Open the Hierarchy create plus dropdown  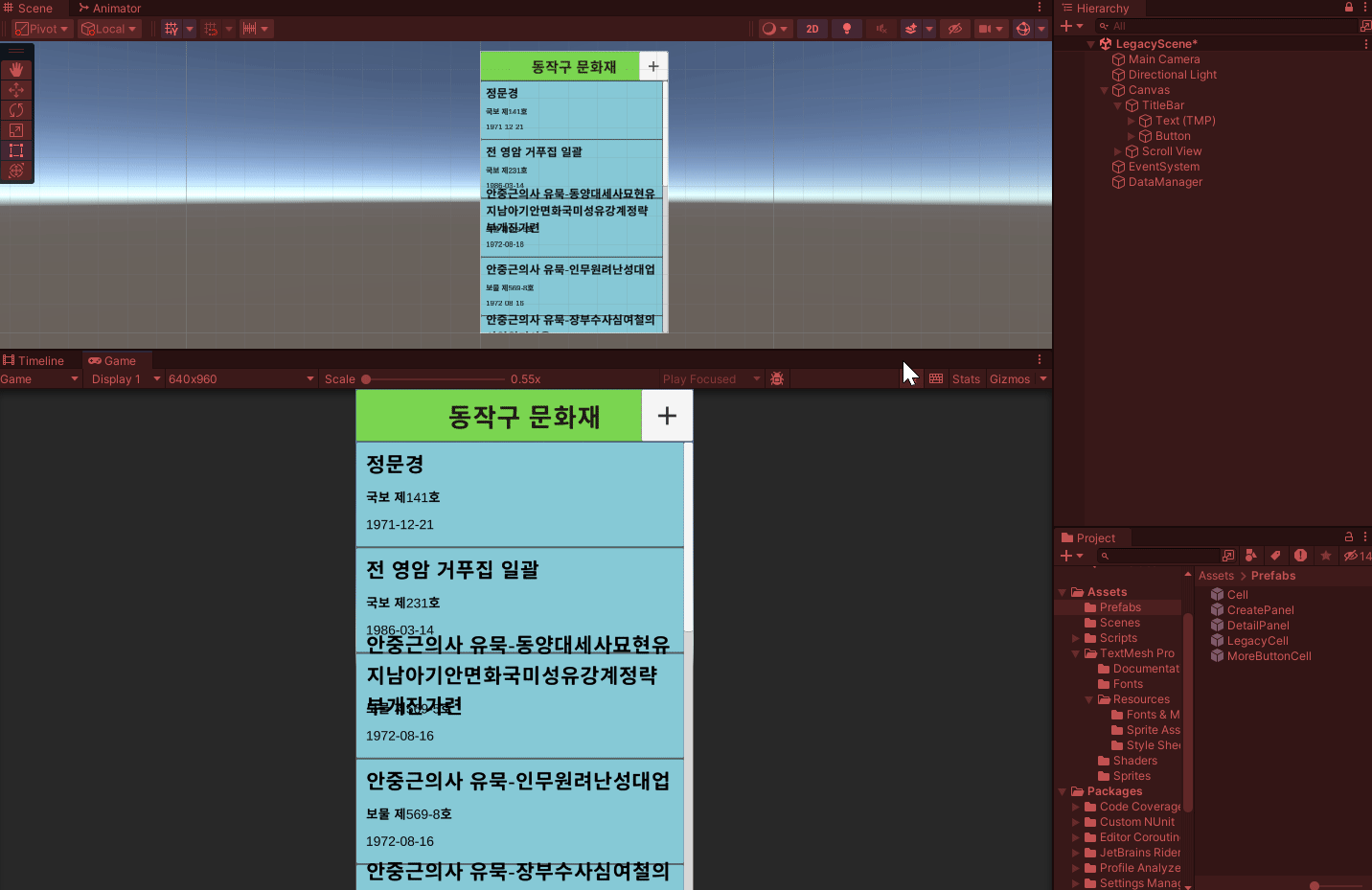[1071, 27]
